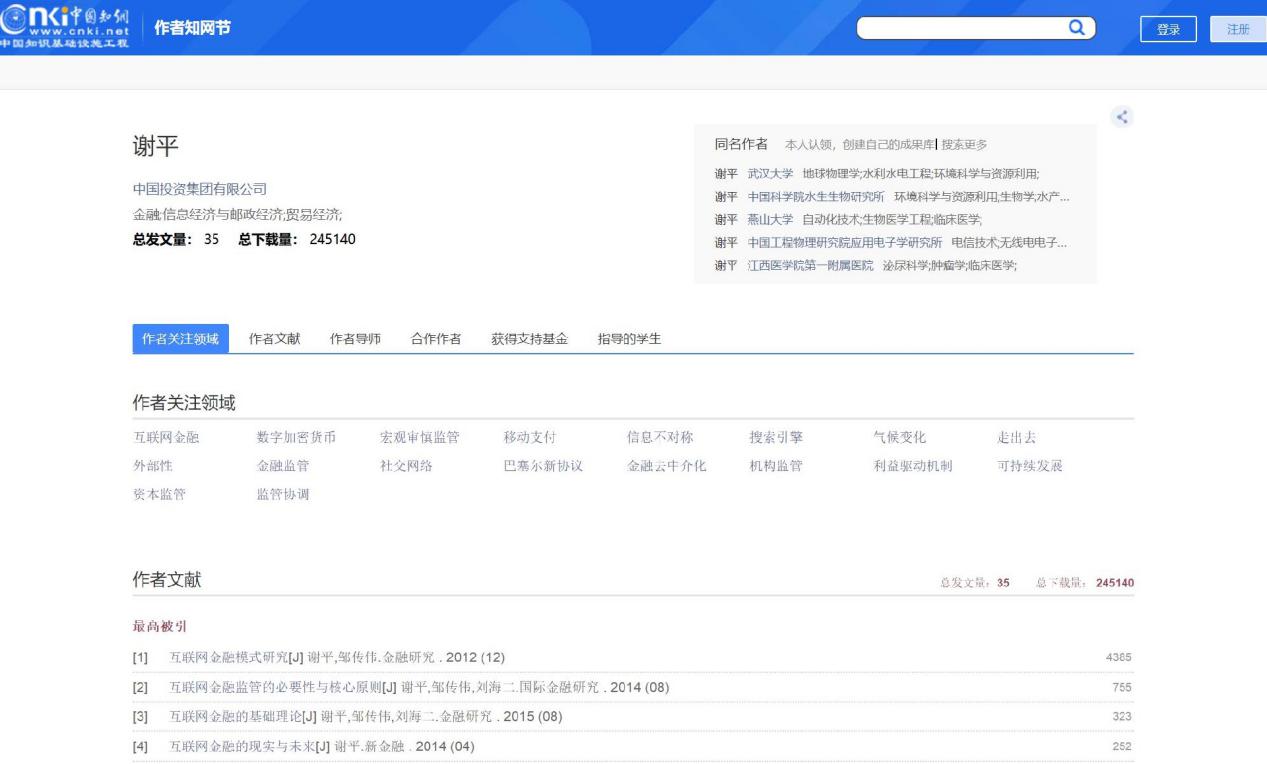Screen dimensions: 1267x764
Task: Open article 互联网金融监管的必要性与核心原则
Action: coord(274,687)
